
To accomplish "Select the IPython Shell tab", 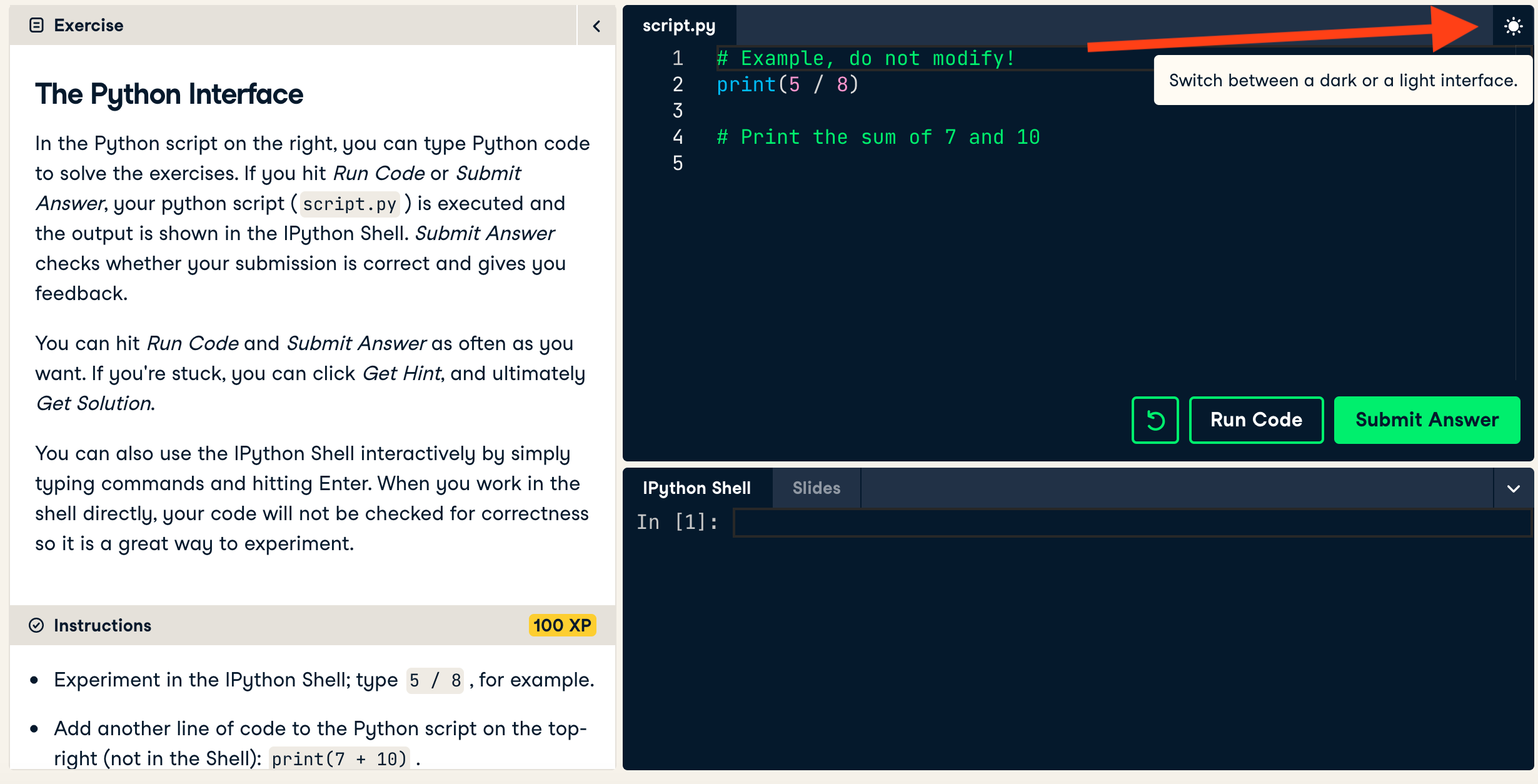I will tap(696, 488).
